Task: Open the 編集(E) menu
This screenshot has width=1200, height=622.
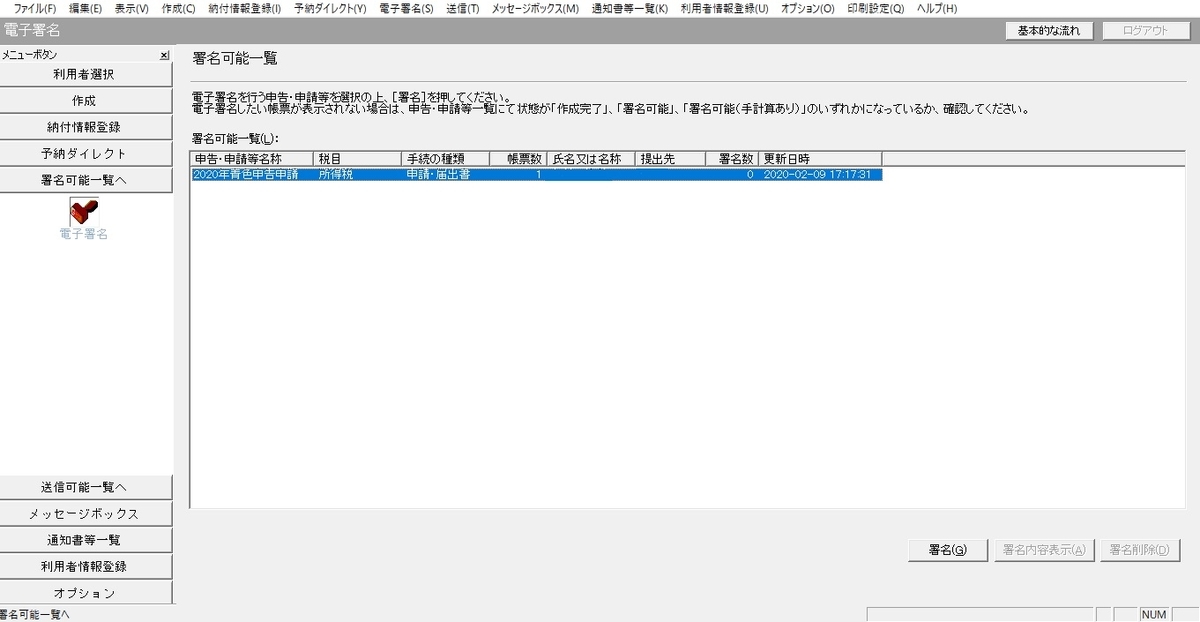Action: click(x=85, y=8)
